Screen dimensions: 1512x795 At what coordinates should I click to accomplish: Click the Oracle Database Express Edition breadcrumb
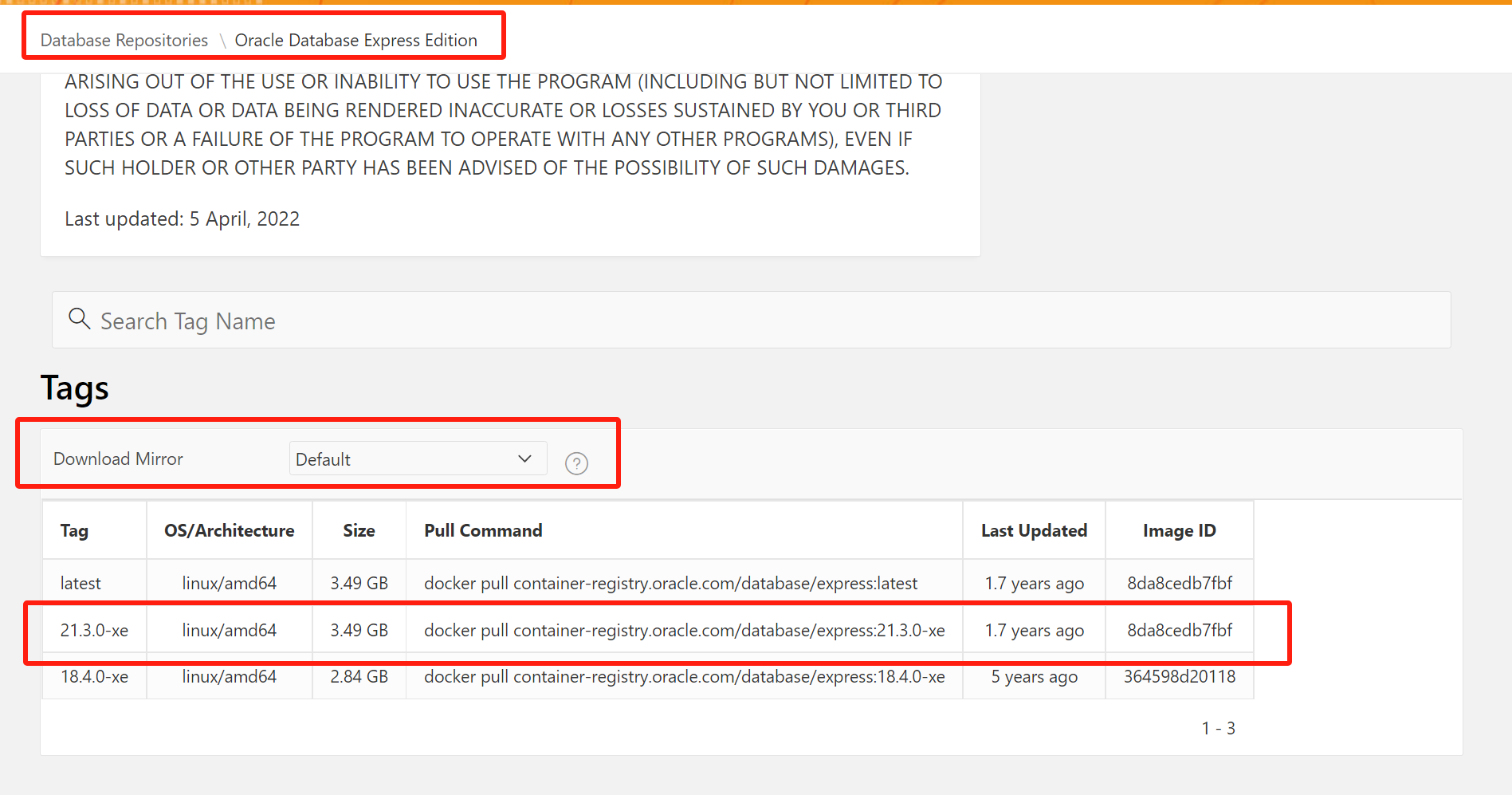[355, 40]
